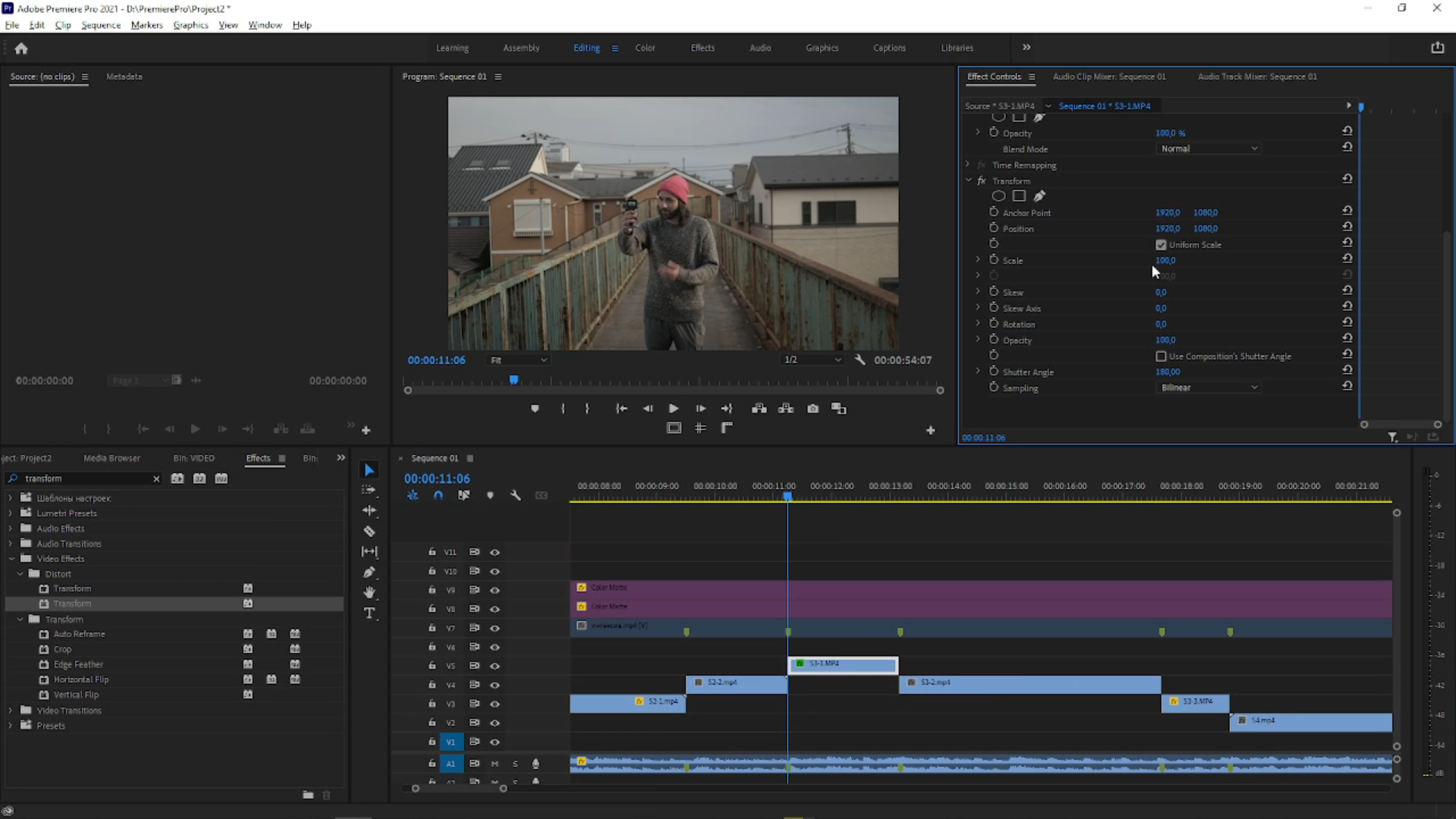The image size is (1456, 819).
Task: Open playback resolution 1/2 dropdown
Action: click(x=812, y=360)
